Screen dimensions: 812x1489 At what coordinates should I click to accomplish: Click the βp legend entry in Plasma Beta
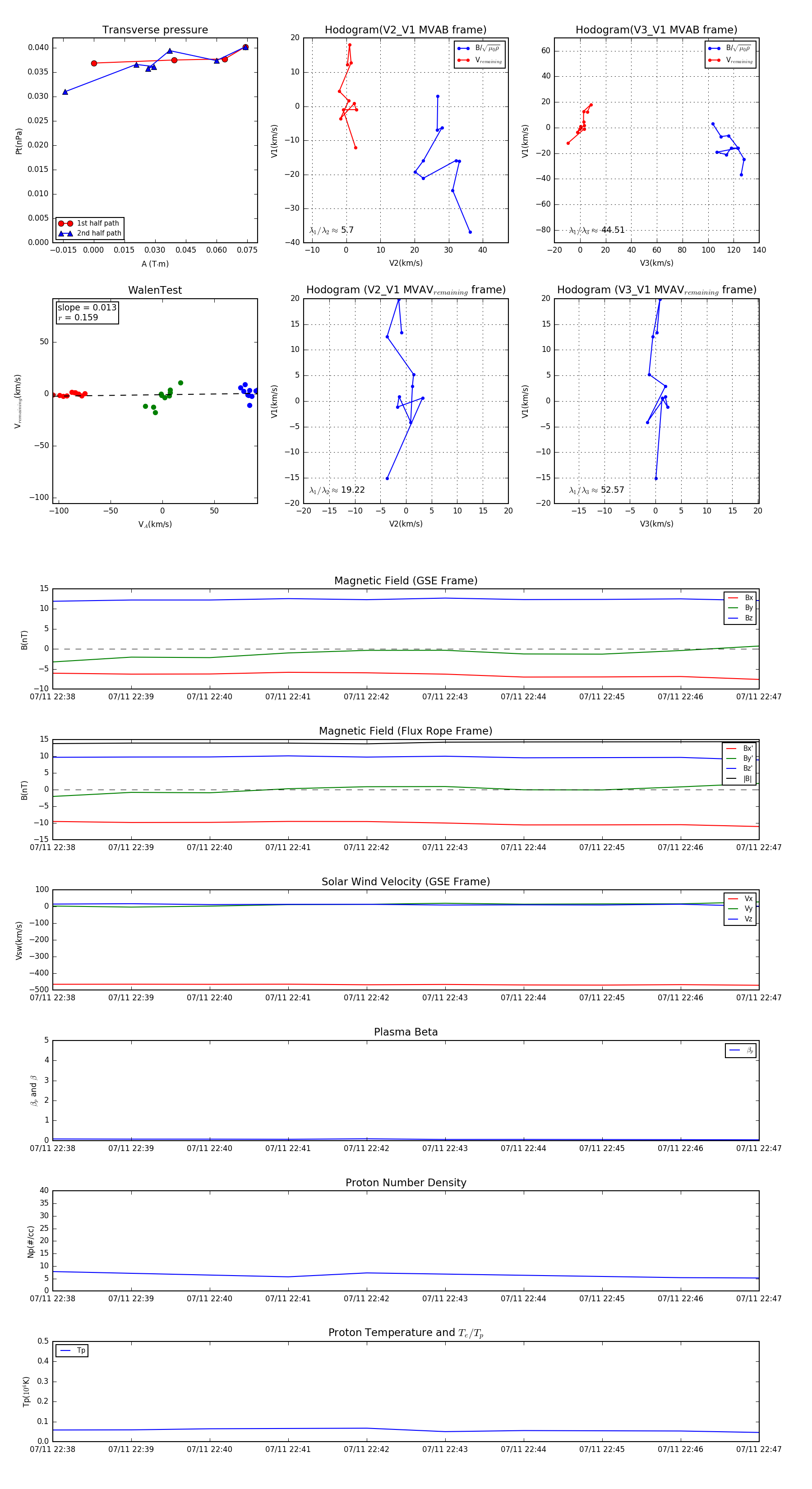[741, 1050]
